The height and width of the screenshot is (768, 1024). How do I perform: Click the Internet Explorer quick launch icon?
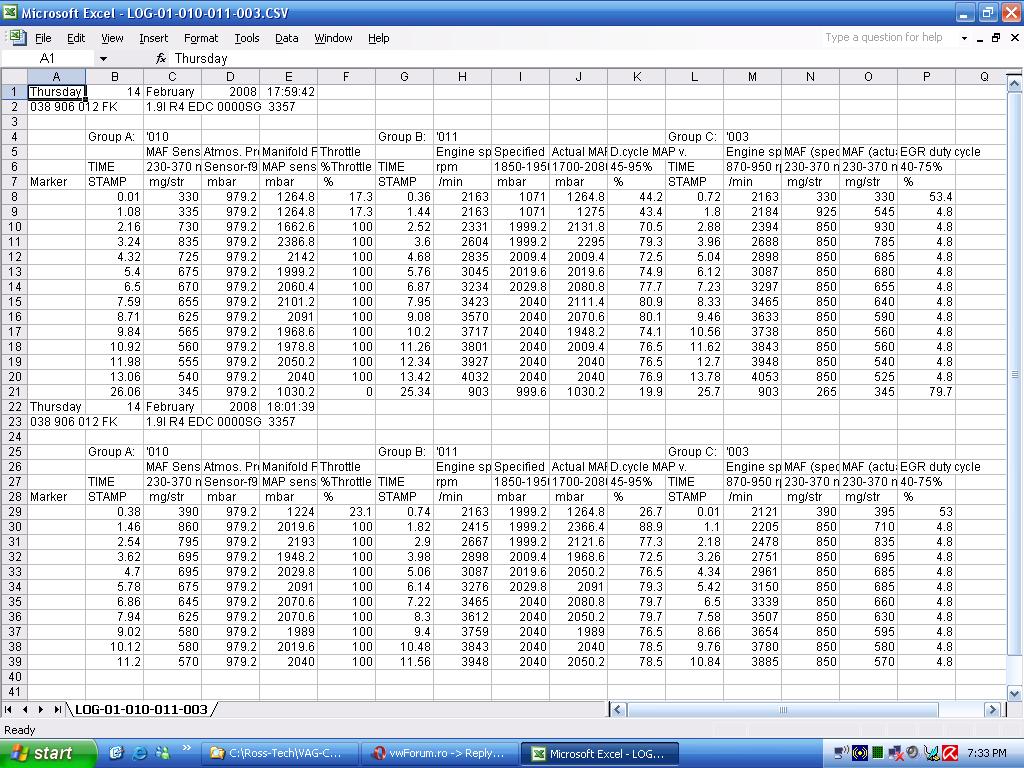139,753
